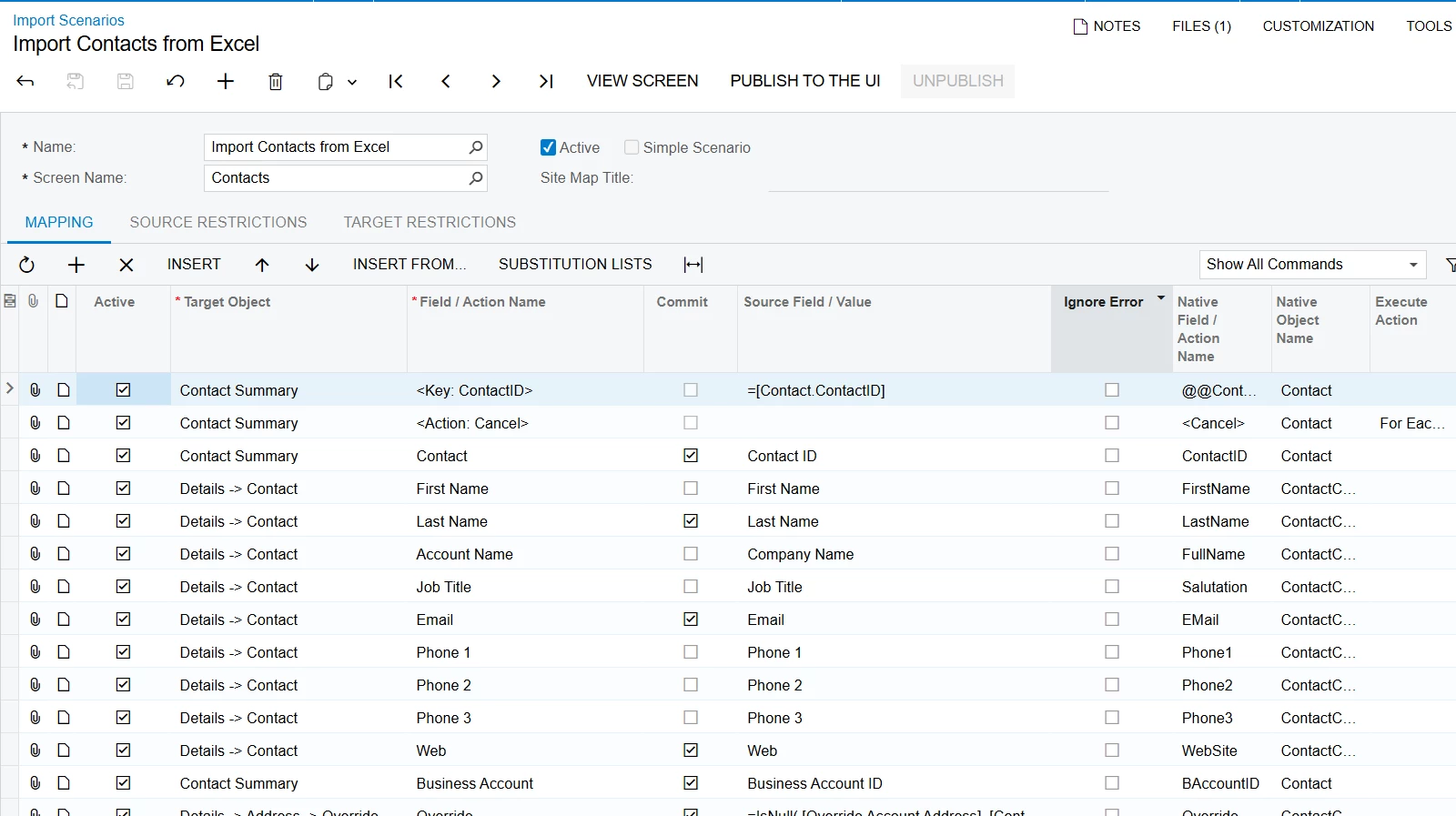Click the magnifier in the Screen Name field
Viewport: 1456px width, 816px height.
(x=475, y=178)
